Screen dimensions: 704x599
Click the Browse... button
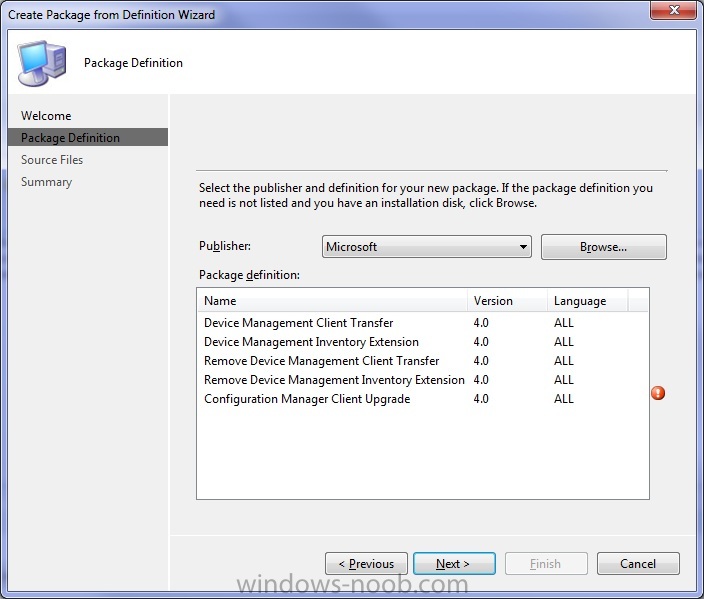click(603, 247)
